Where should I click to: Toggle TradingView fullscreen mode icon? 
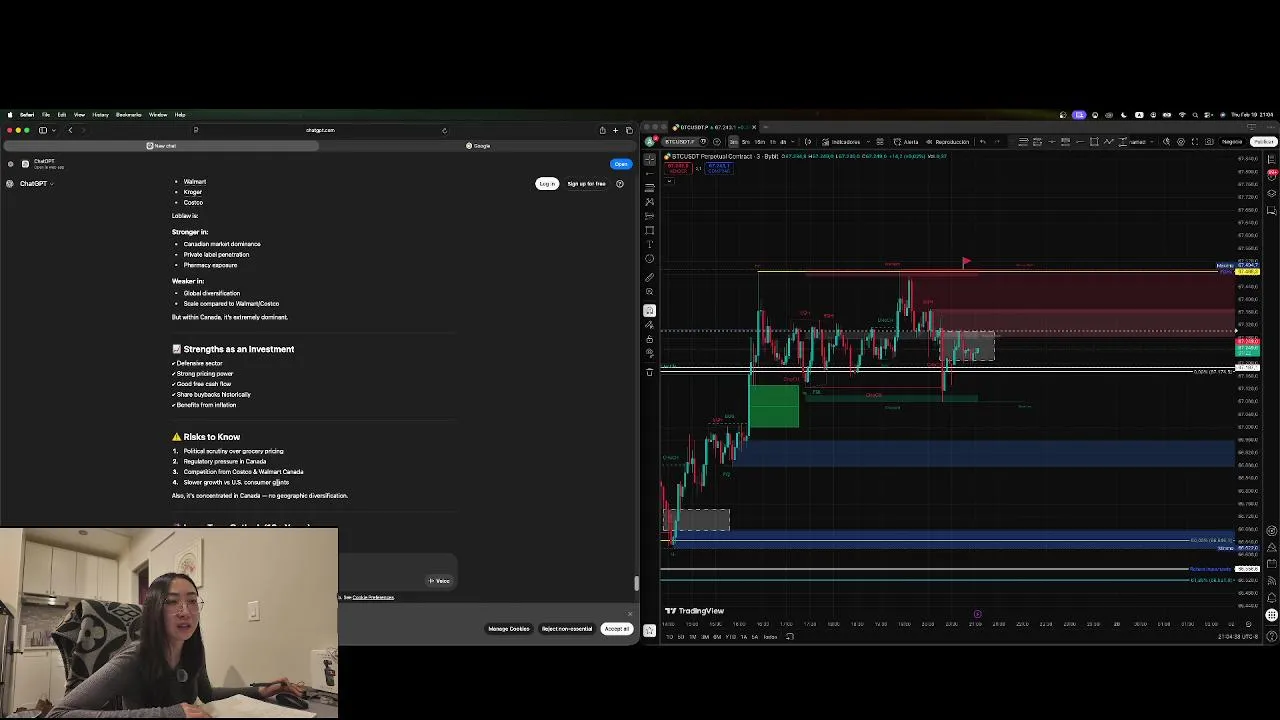1195,142
